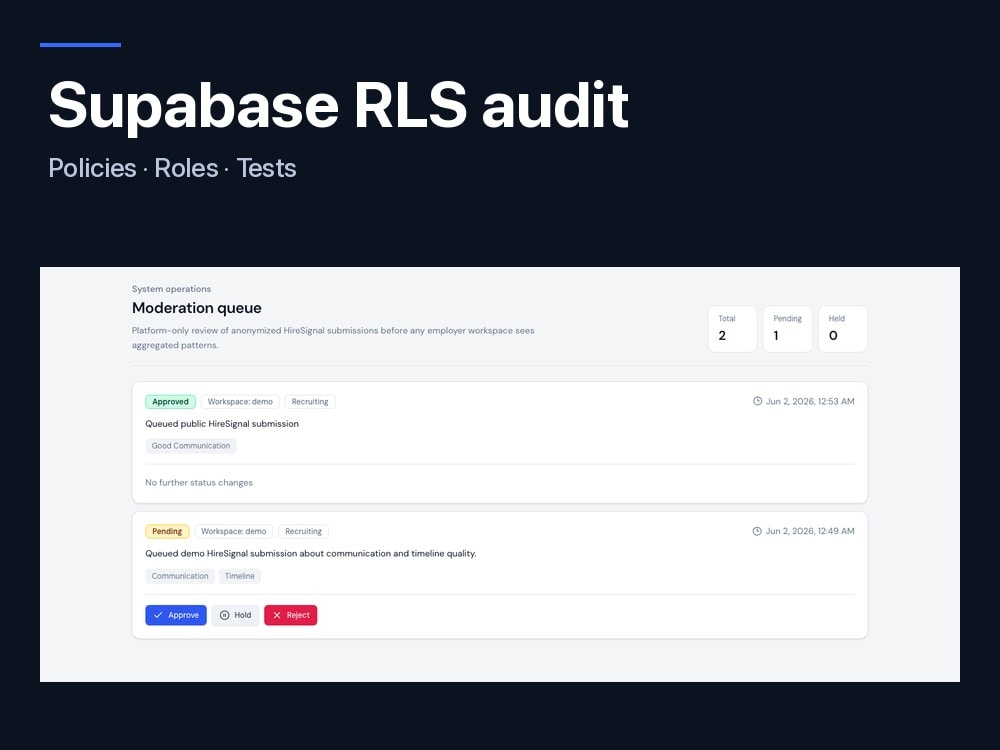Click the 'Supabase RLS audit' title
Screen dimensions: 1000x750
339,106
